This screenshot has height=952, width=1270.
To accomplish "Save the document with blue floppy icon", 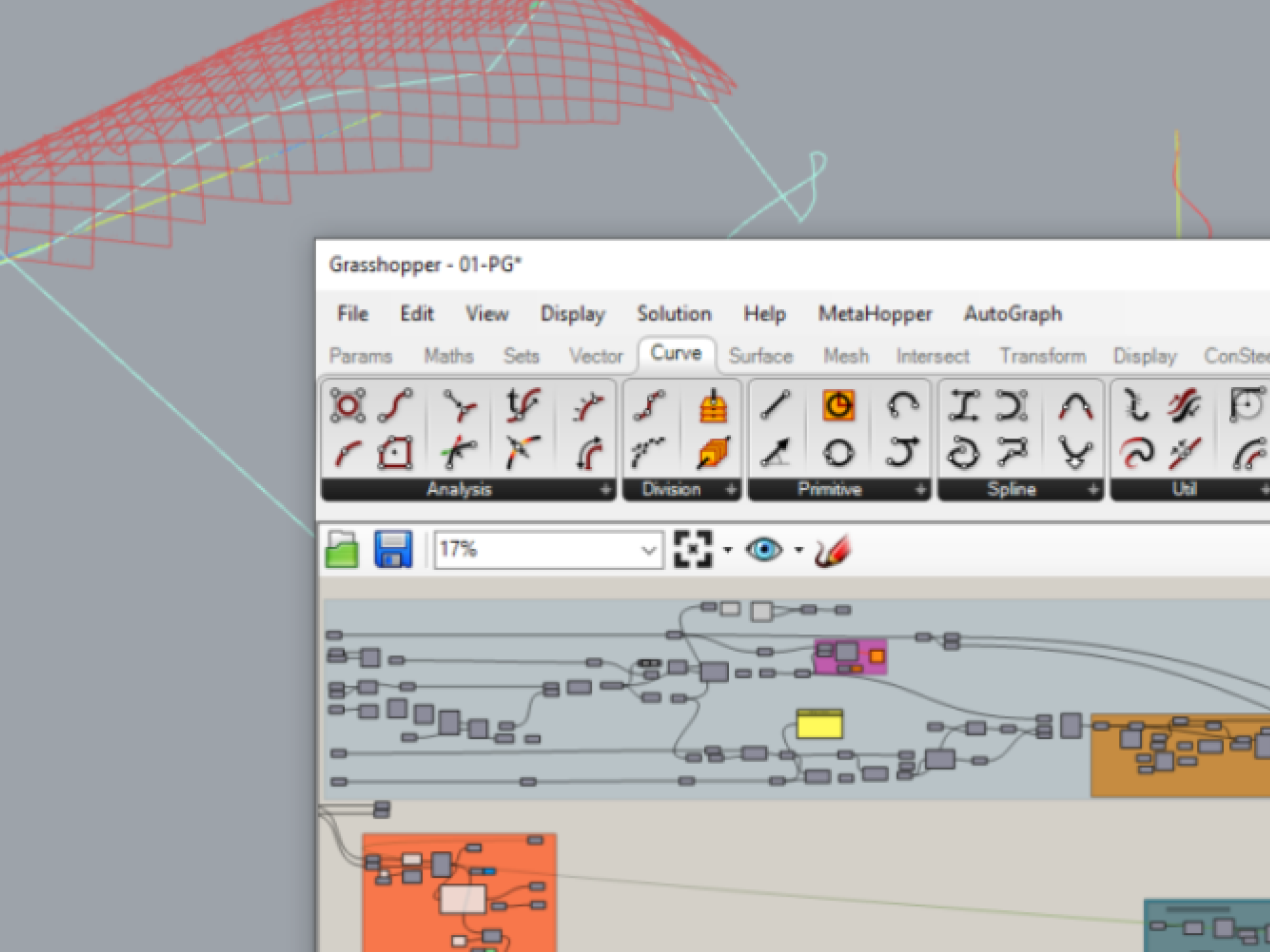I will tap(393, 549).
